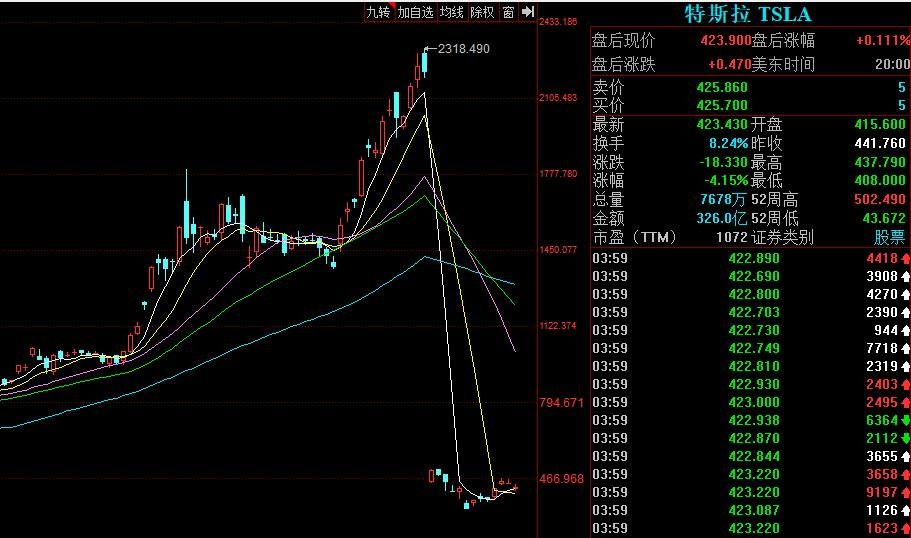This screenshot has width=911, height=538.
Task: Select the 买价 bid price 425.700
Action: click(x=722, y=105)
